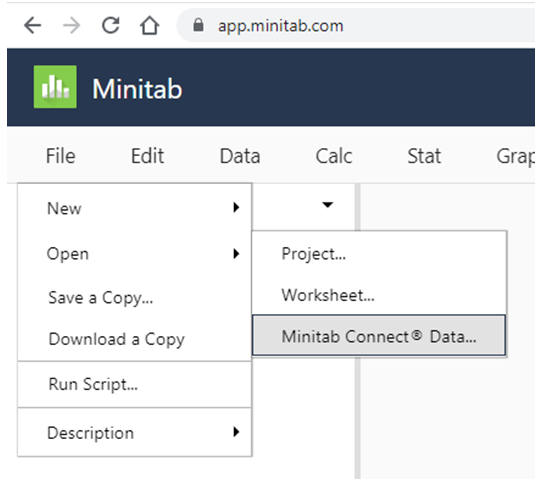The height and width of the screenshot is (486, 537).
Task: Open the Data menu
Action: point(240,156)
